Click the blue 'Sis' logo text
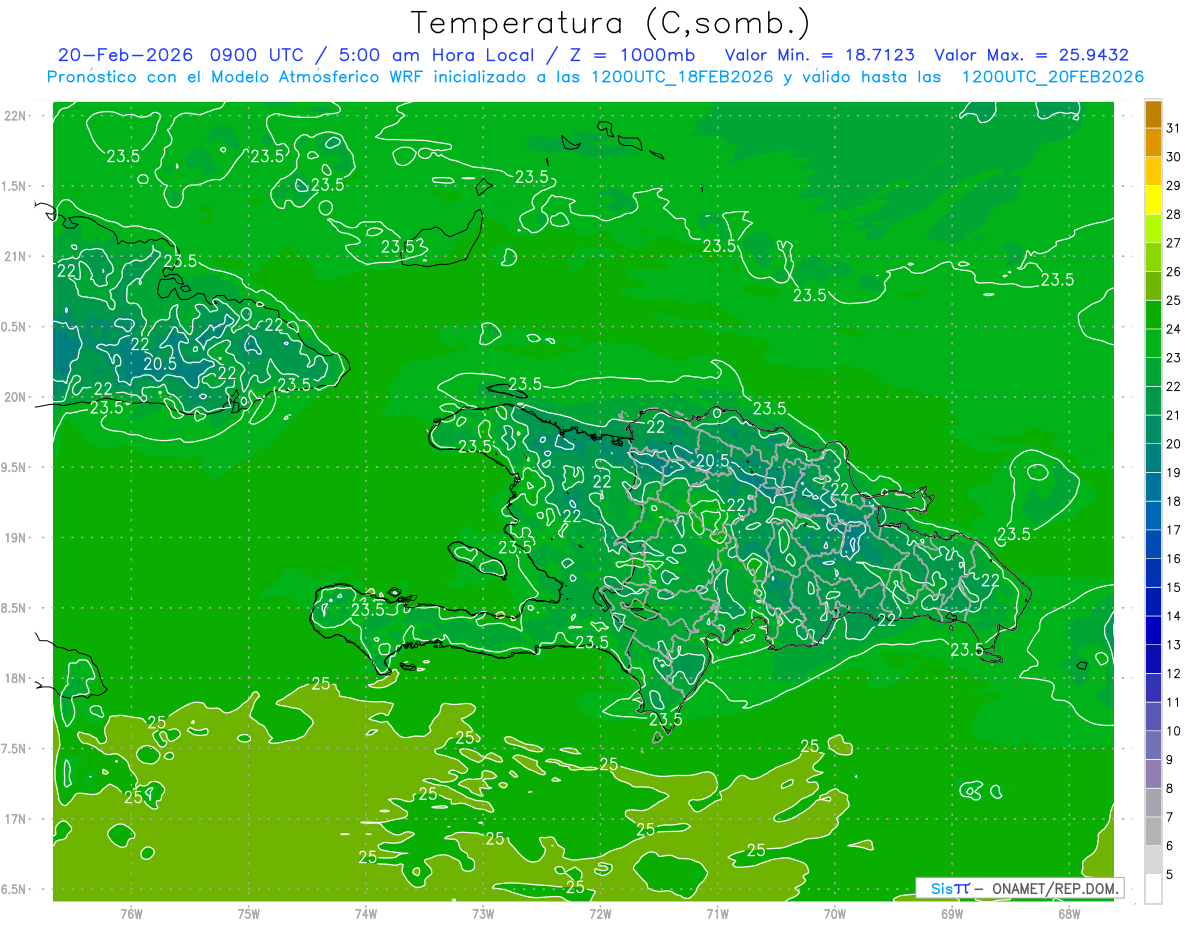 942,888
